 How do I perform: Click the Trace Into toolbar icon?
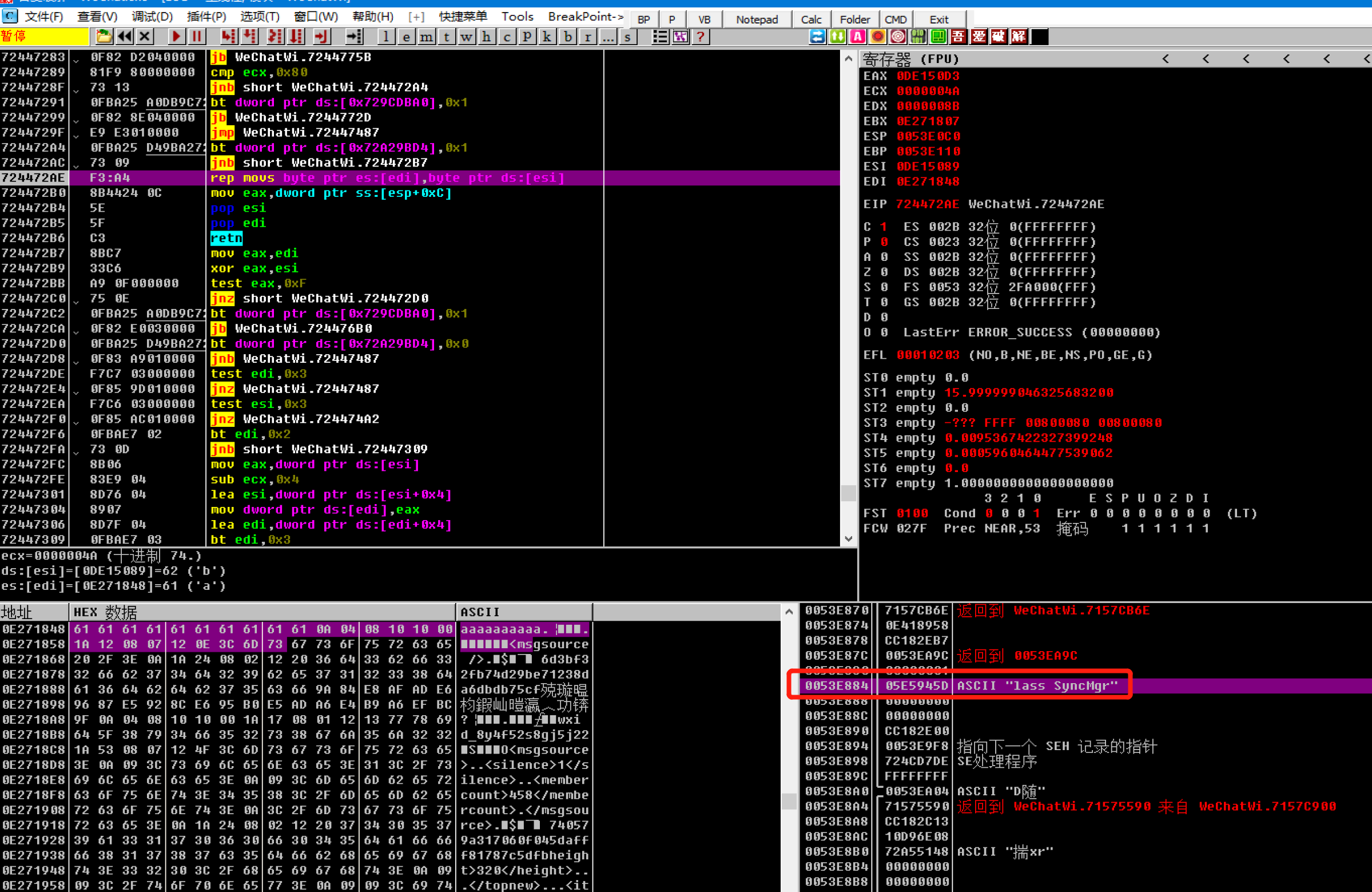[x=276, y=36]
